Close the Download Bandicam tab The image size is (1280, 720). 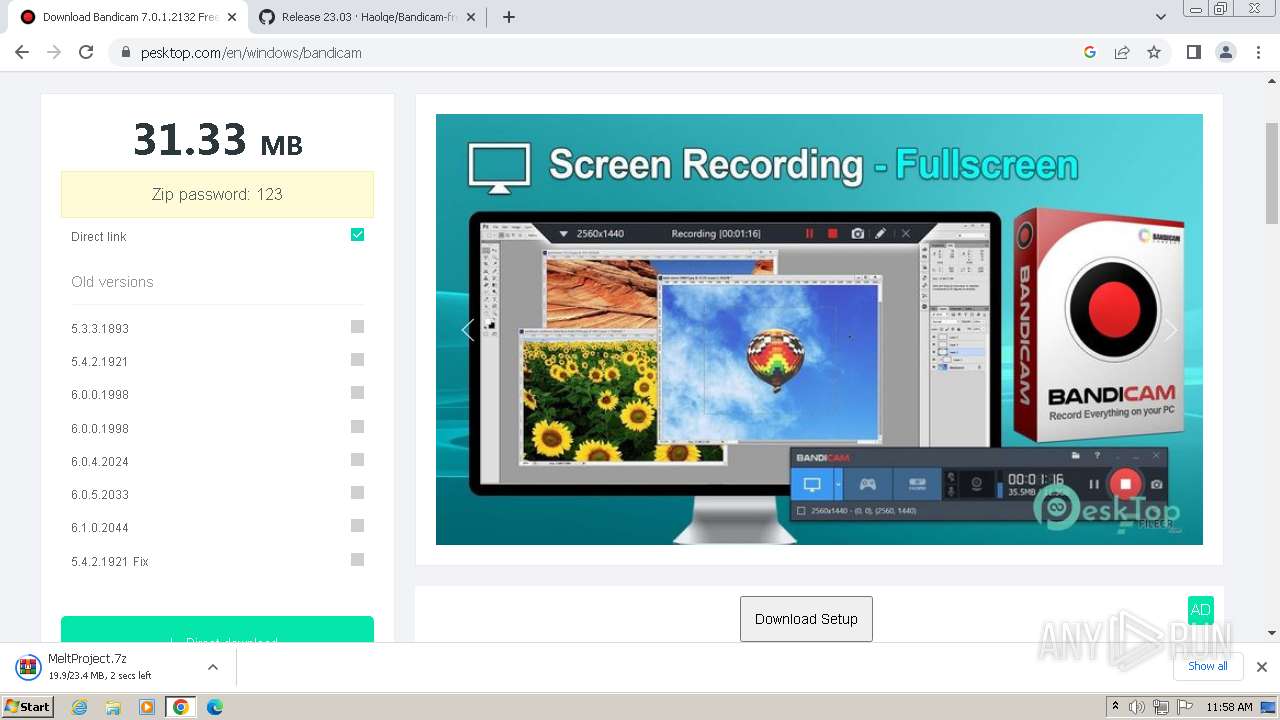click(232, 17)
